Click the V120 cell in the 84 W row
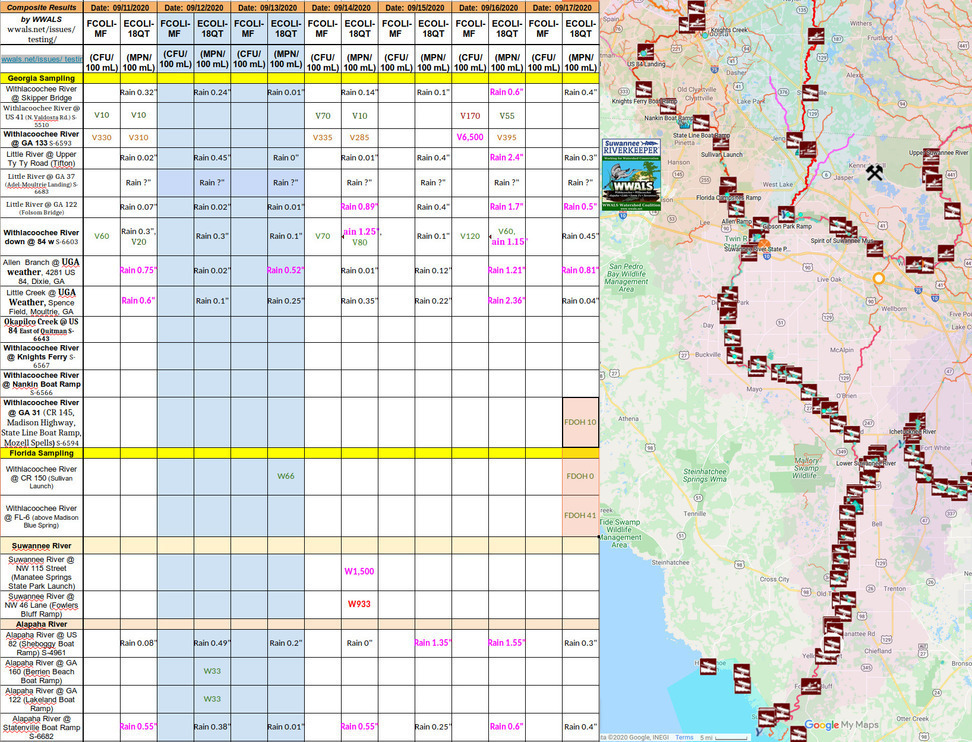 [x=470, y=236]
